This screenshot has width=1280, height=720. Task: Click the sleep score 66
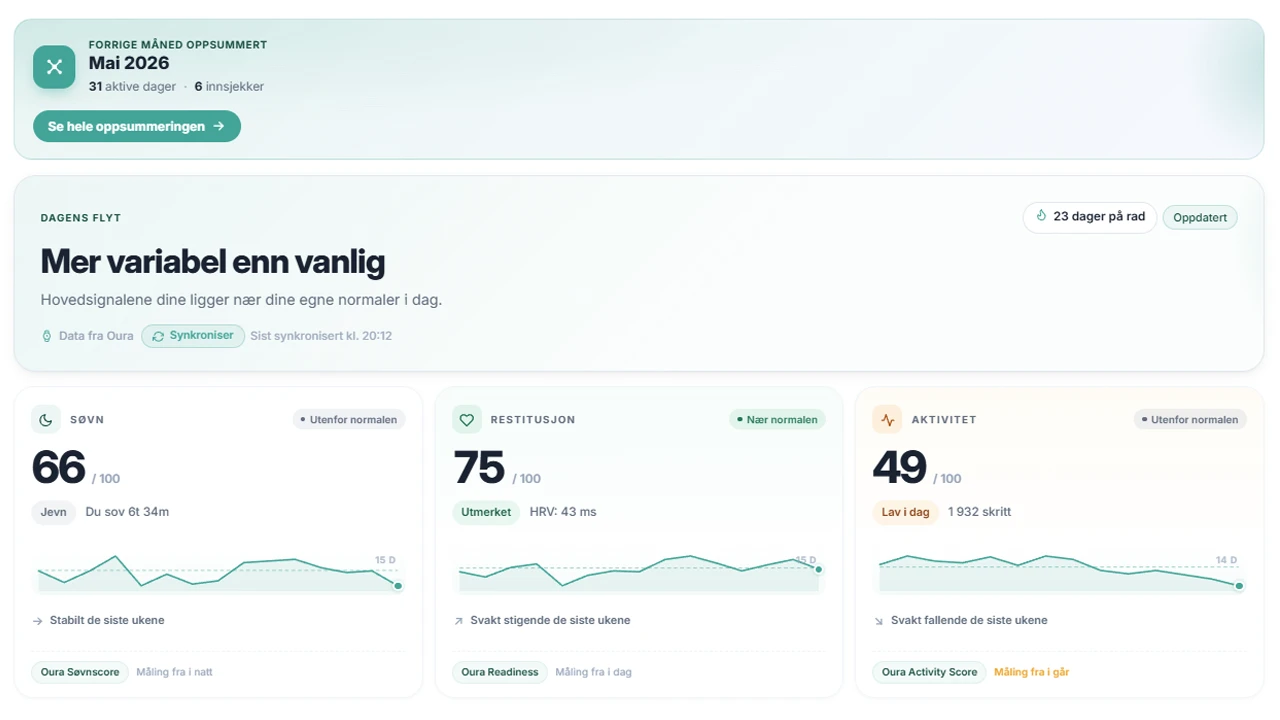[58, 468]
